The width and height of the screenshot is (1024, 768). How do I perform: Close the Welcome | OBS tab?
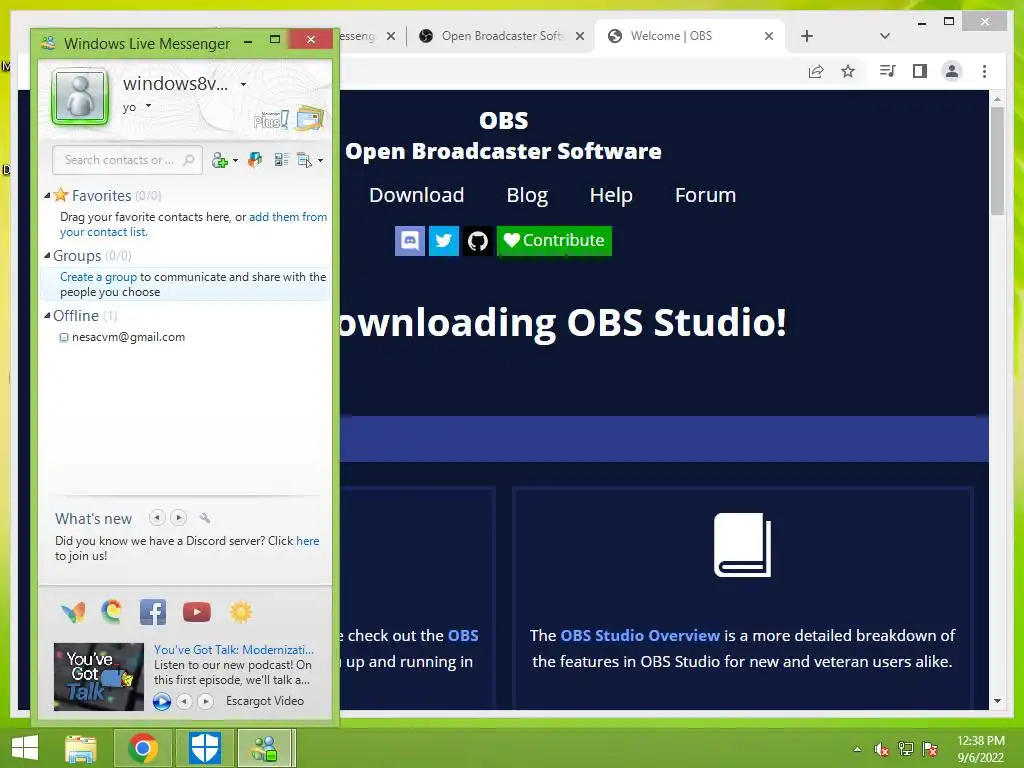(769, 36)
